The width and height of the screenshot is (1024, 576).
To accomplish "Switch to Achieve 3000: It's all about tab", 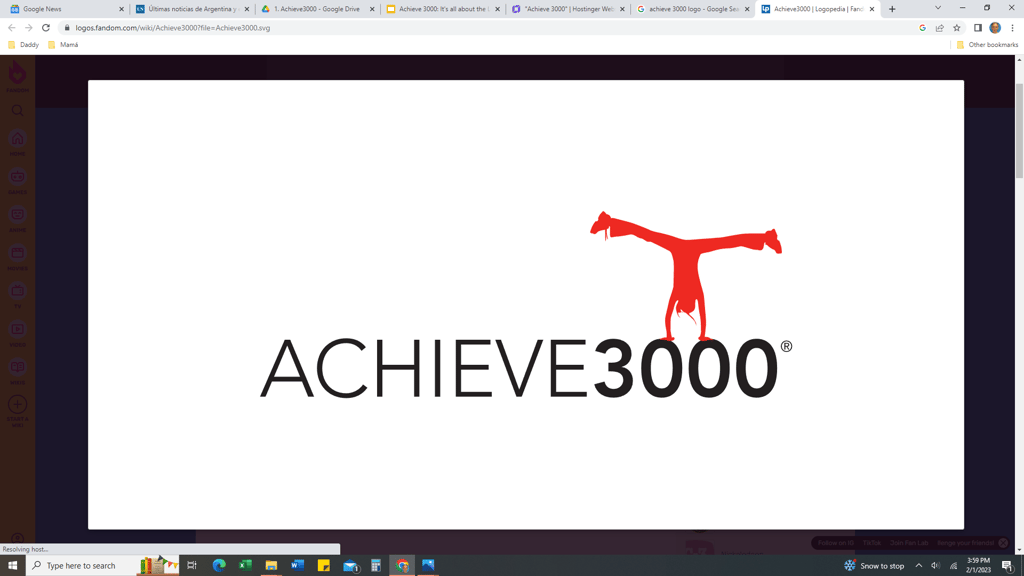I will tap(443, 9).
